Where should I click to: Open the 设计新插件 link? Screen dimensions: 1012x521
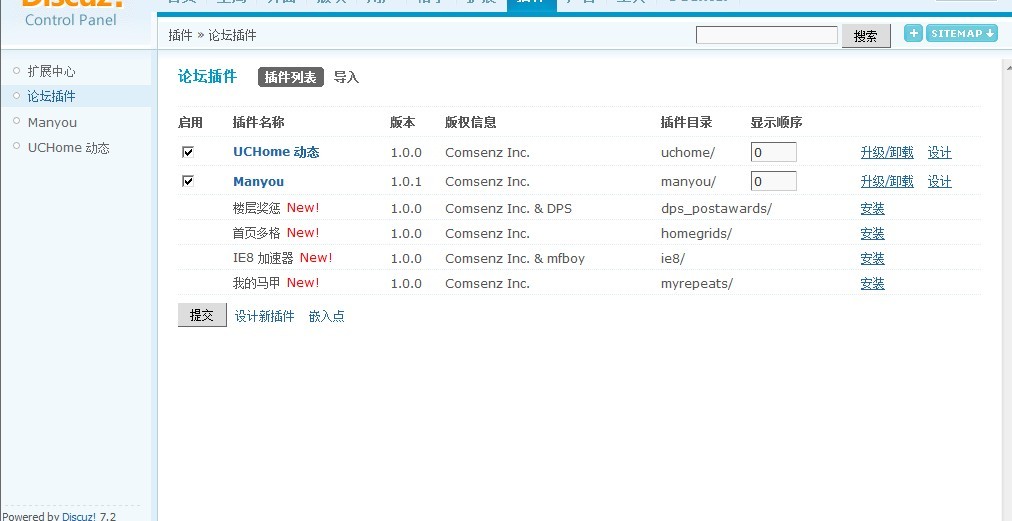[x=265, y=316]
